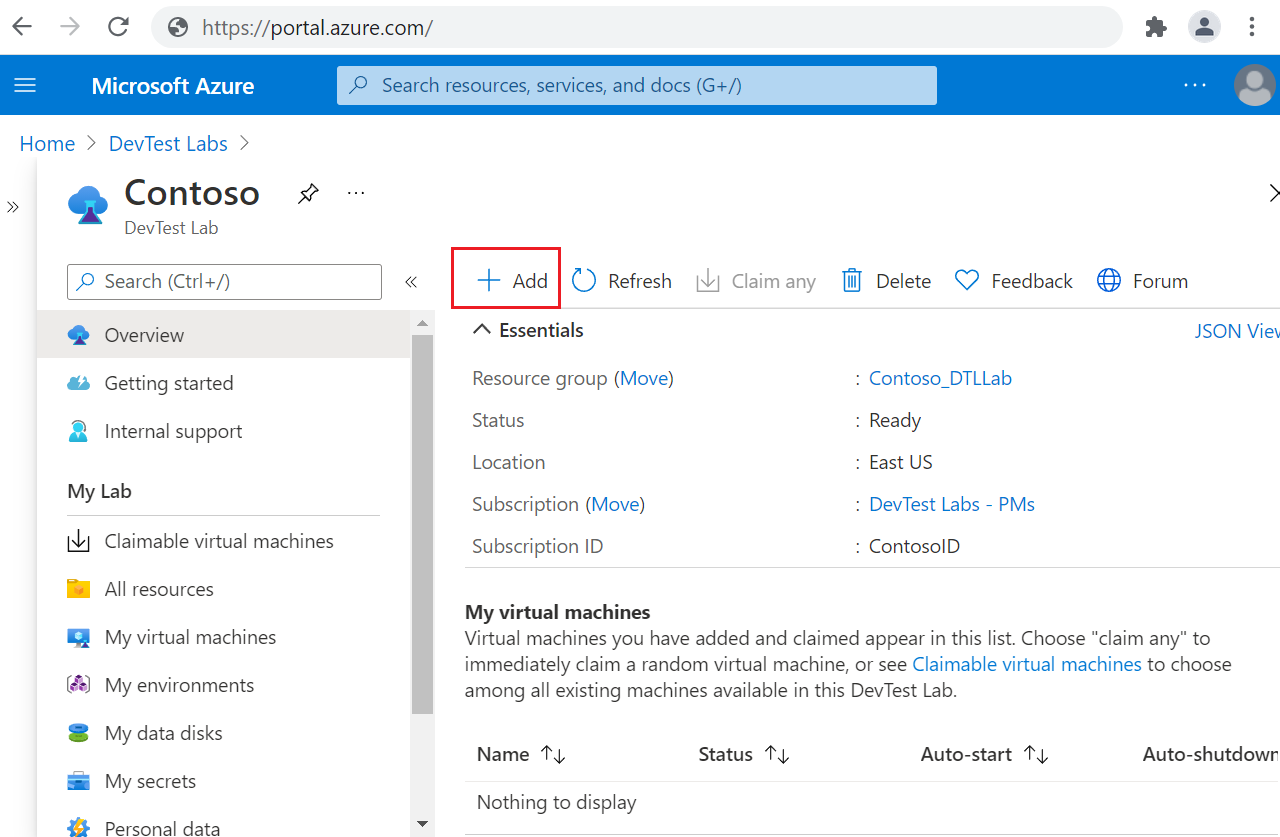The image size is (1280, 837).
Task: Click the sidebar scrollbar up arrow
Action: pyautogui.click(x=422, y=323)
